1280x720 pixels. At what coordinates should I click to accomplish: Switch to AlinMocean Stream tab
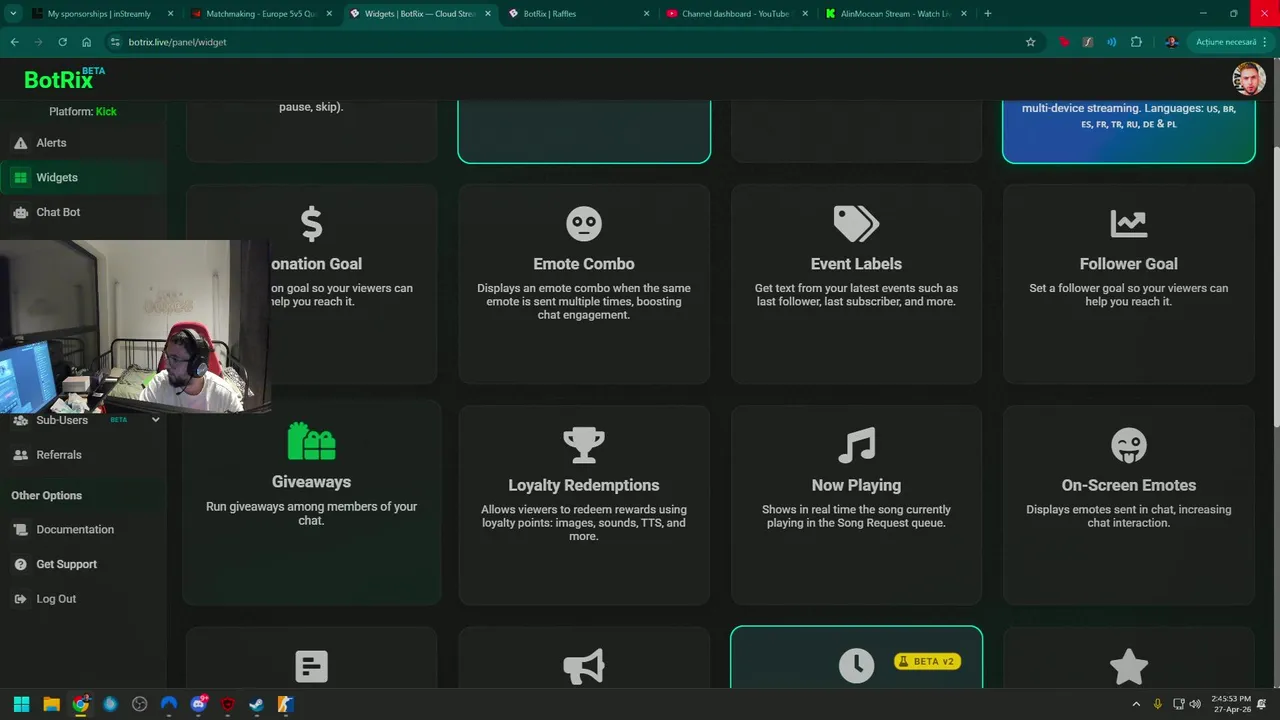pyautogui.click(x=895, y=14)
